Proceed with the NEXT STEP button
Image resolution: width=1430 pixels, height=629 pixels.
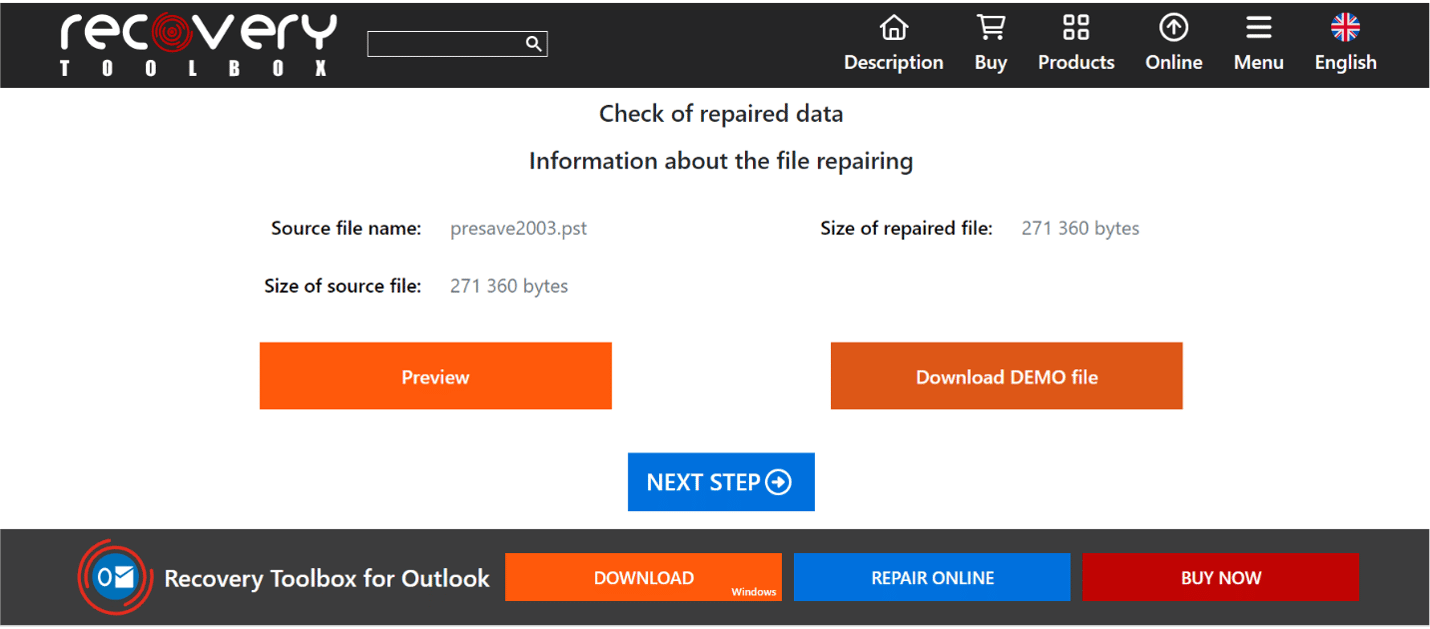(721, 482)
